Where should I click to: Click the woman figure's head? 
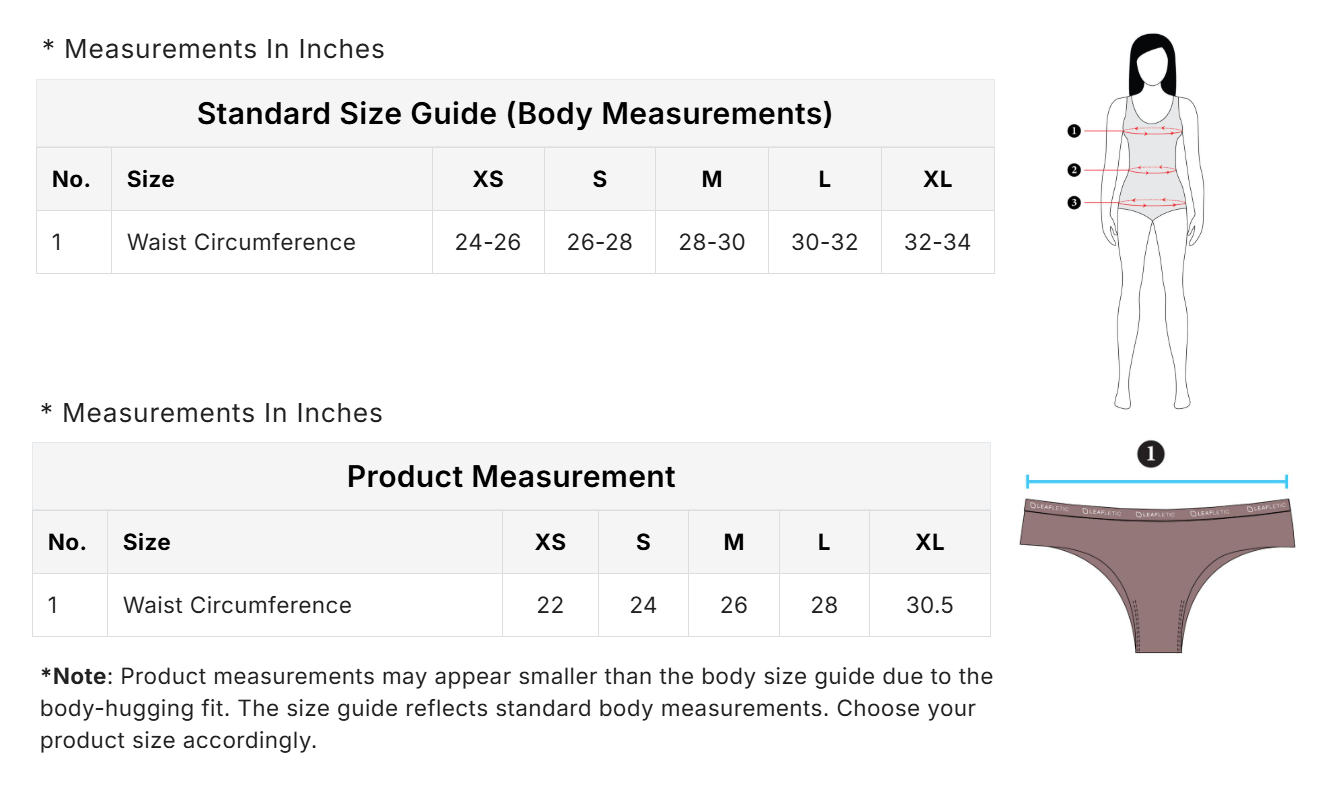click(x=1152, y=65)
